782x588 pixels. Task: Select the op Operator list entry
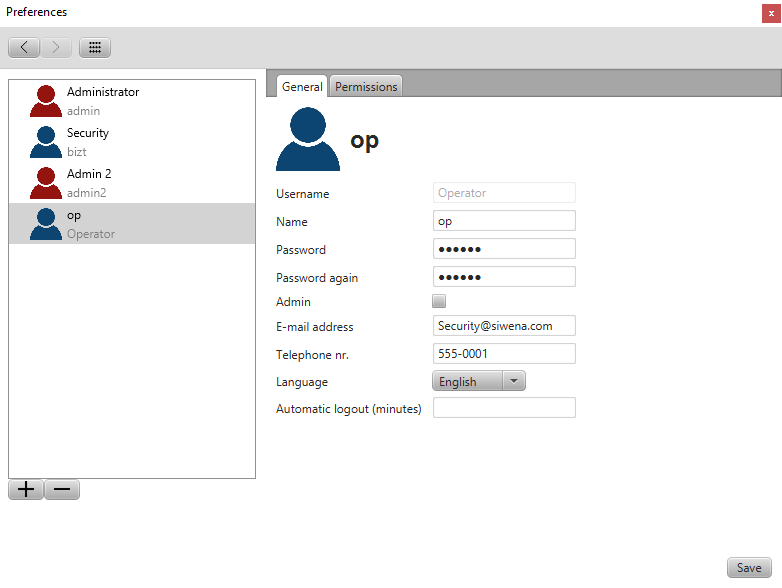(x=132, y=224)
